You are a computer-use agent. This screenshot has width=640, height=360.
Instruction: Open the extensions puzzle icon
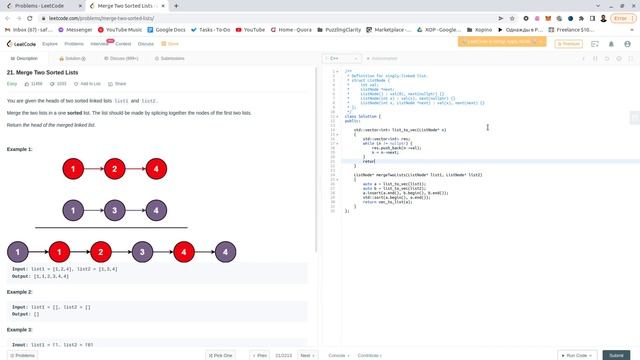point(581,18)
